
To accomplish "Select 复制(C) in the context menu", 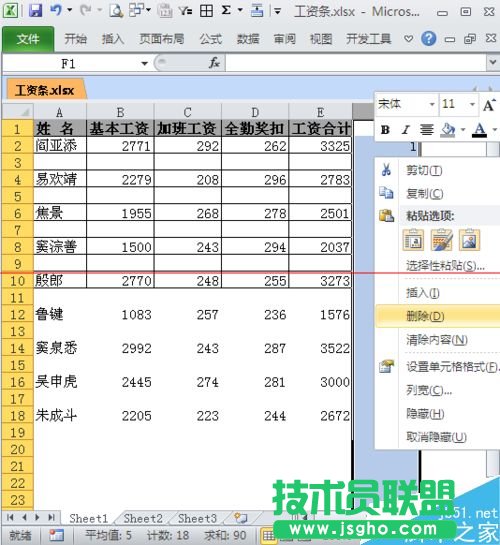I will (x=425, y=193).
